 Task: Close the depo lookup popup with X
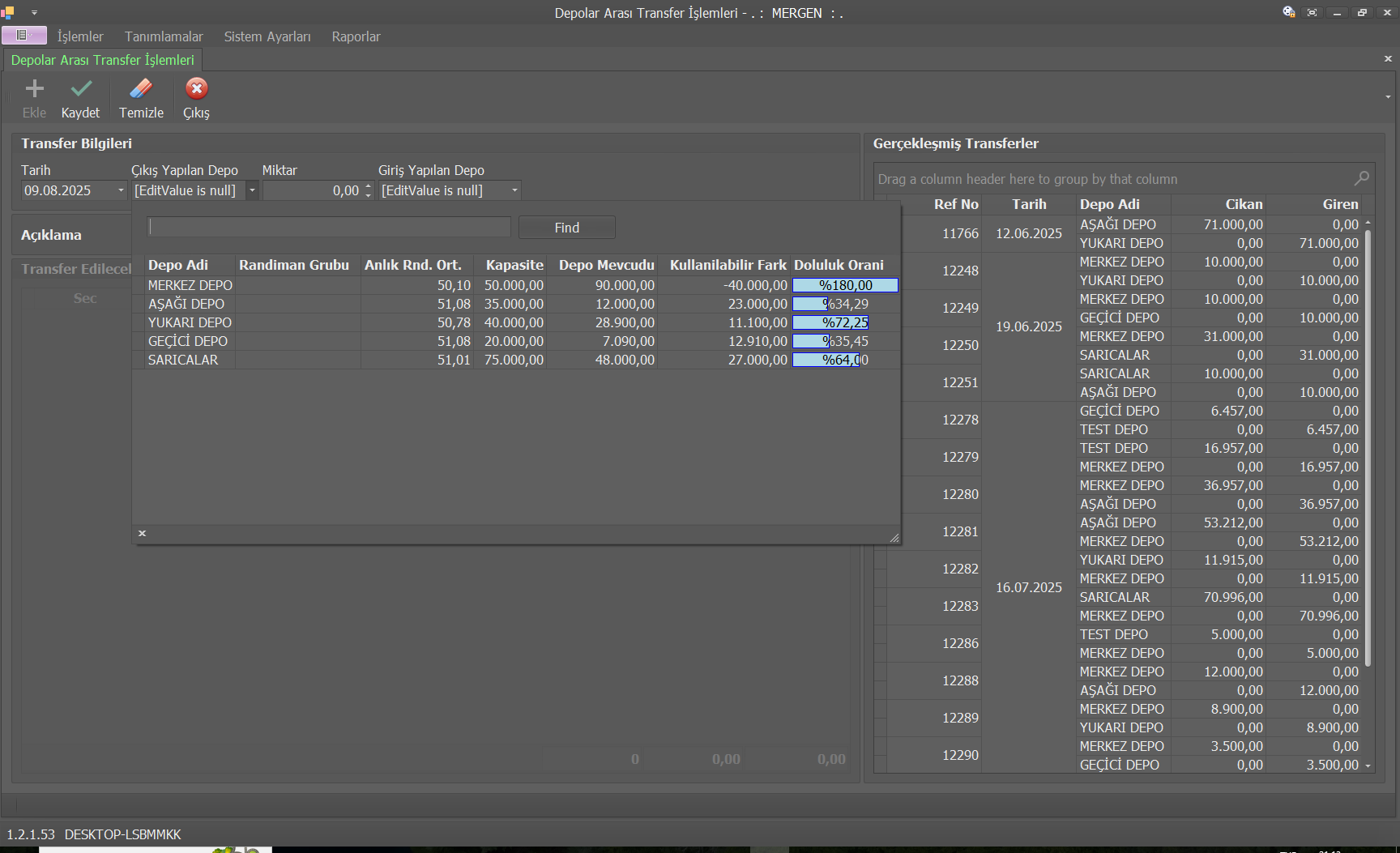click(142, 533)
